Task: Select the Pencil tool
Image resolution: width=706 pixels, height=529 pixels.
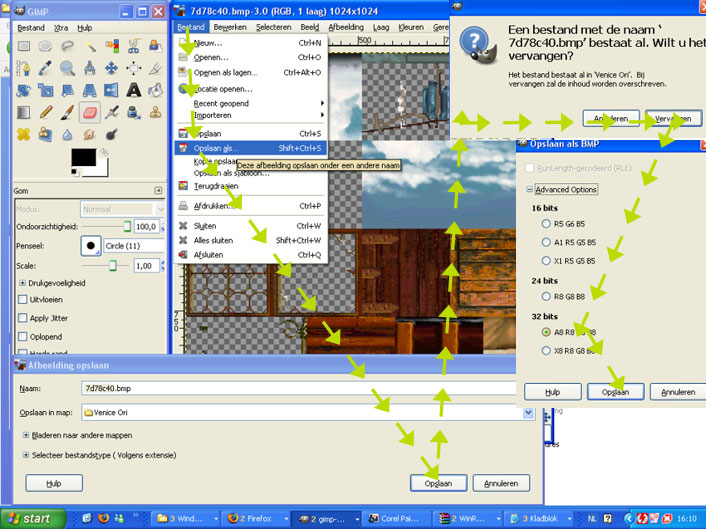Action: tap(45, 112)
